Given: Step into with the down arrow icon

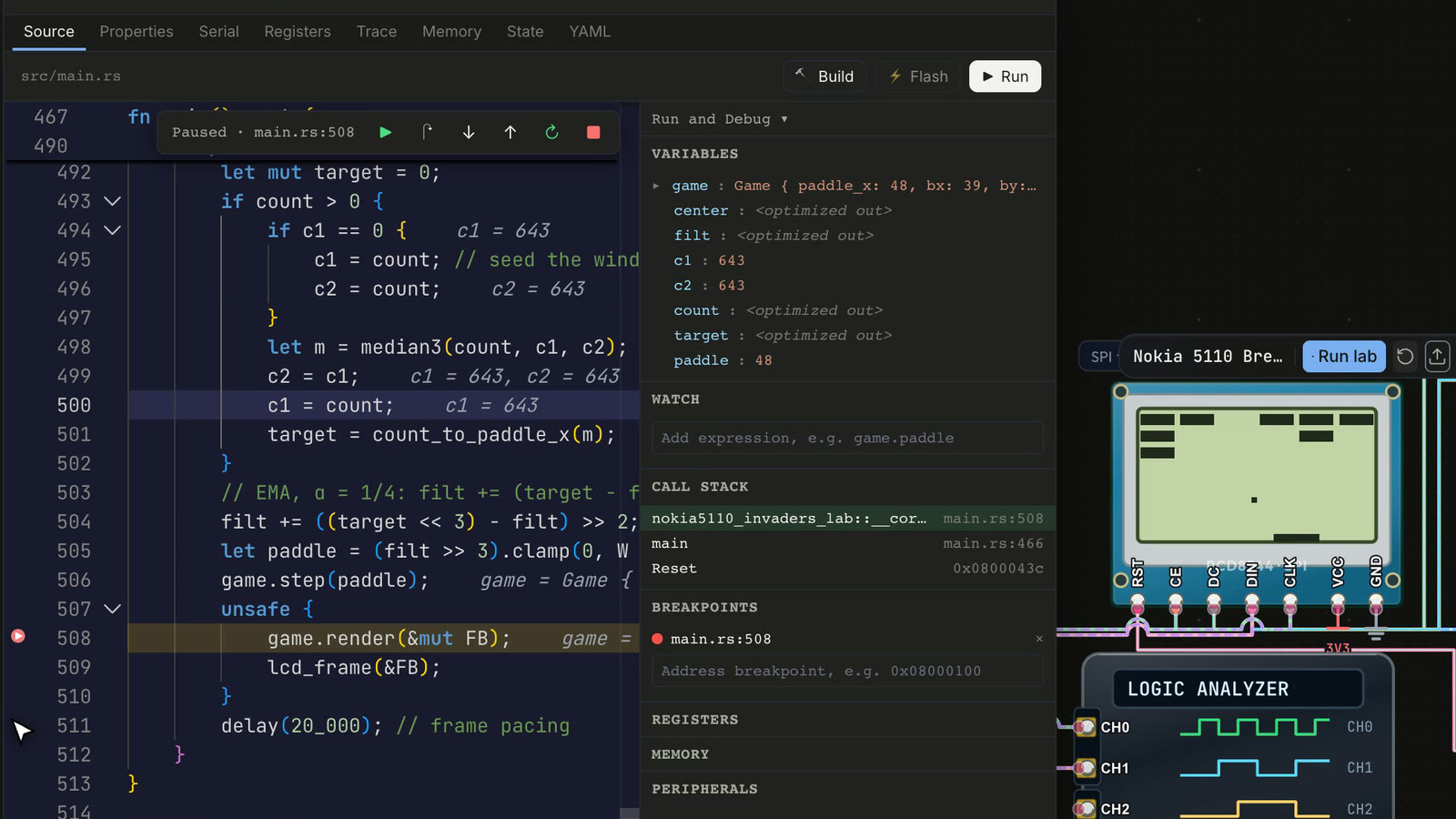Looking at the screenshot, I should point(469,132).
